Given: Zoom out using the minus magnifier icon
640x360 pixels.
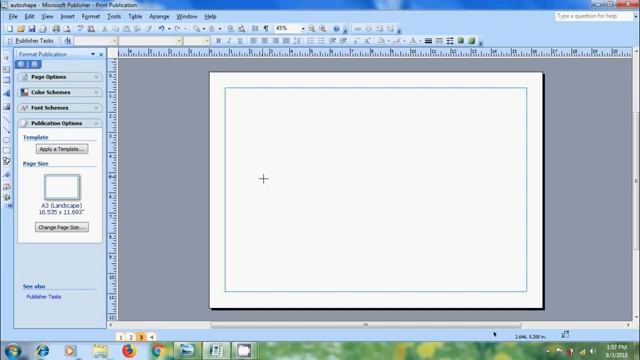Looking at the screenshot, I should [x=312, y=29].
